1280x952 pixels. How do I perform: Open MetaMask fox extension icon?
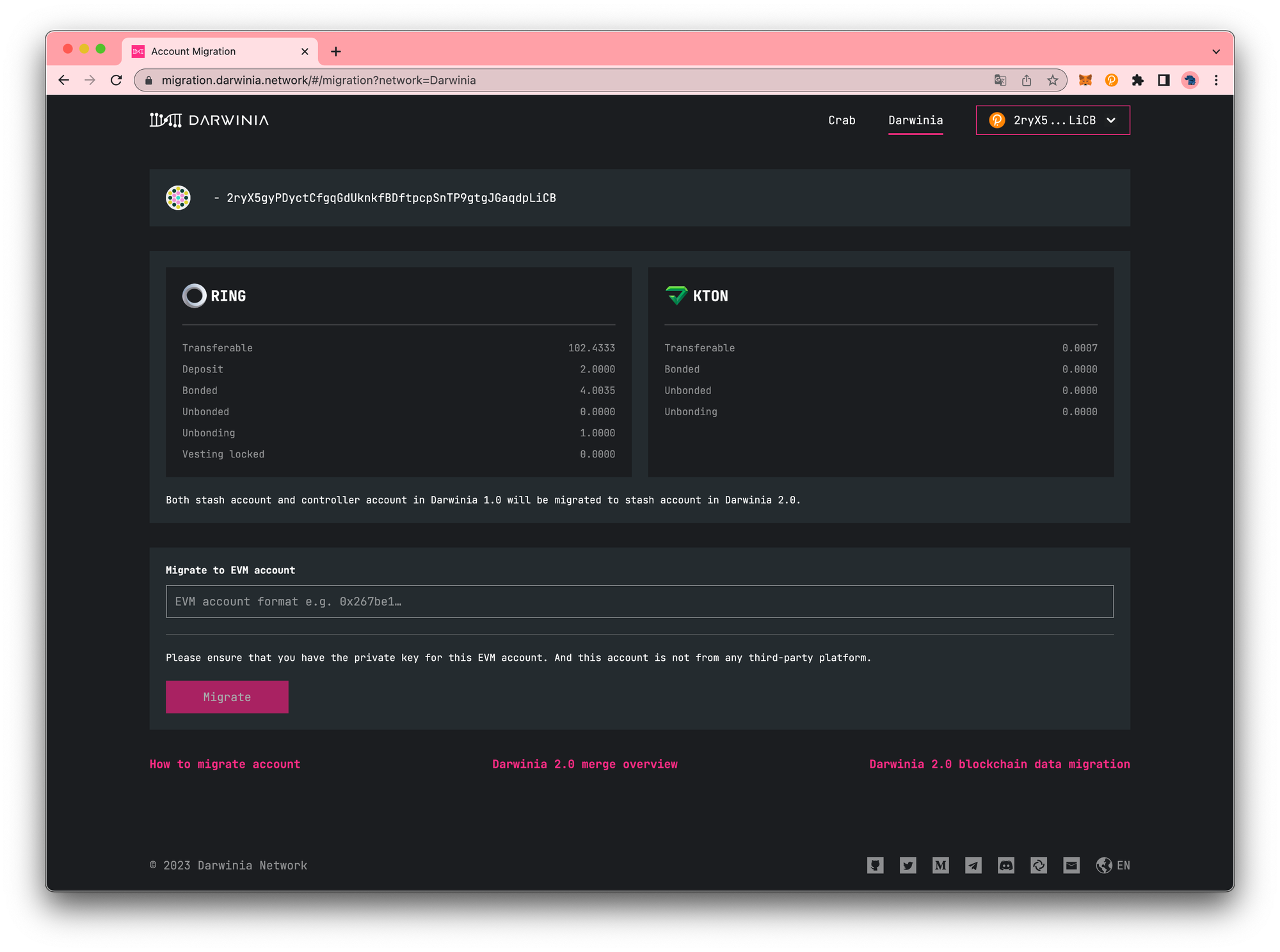(x=1085, y=80)
